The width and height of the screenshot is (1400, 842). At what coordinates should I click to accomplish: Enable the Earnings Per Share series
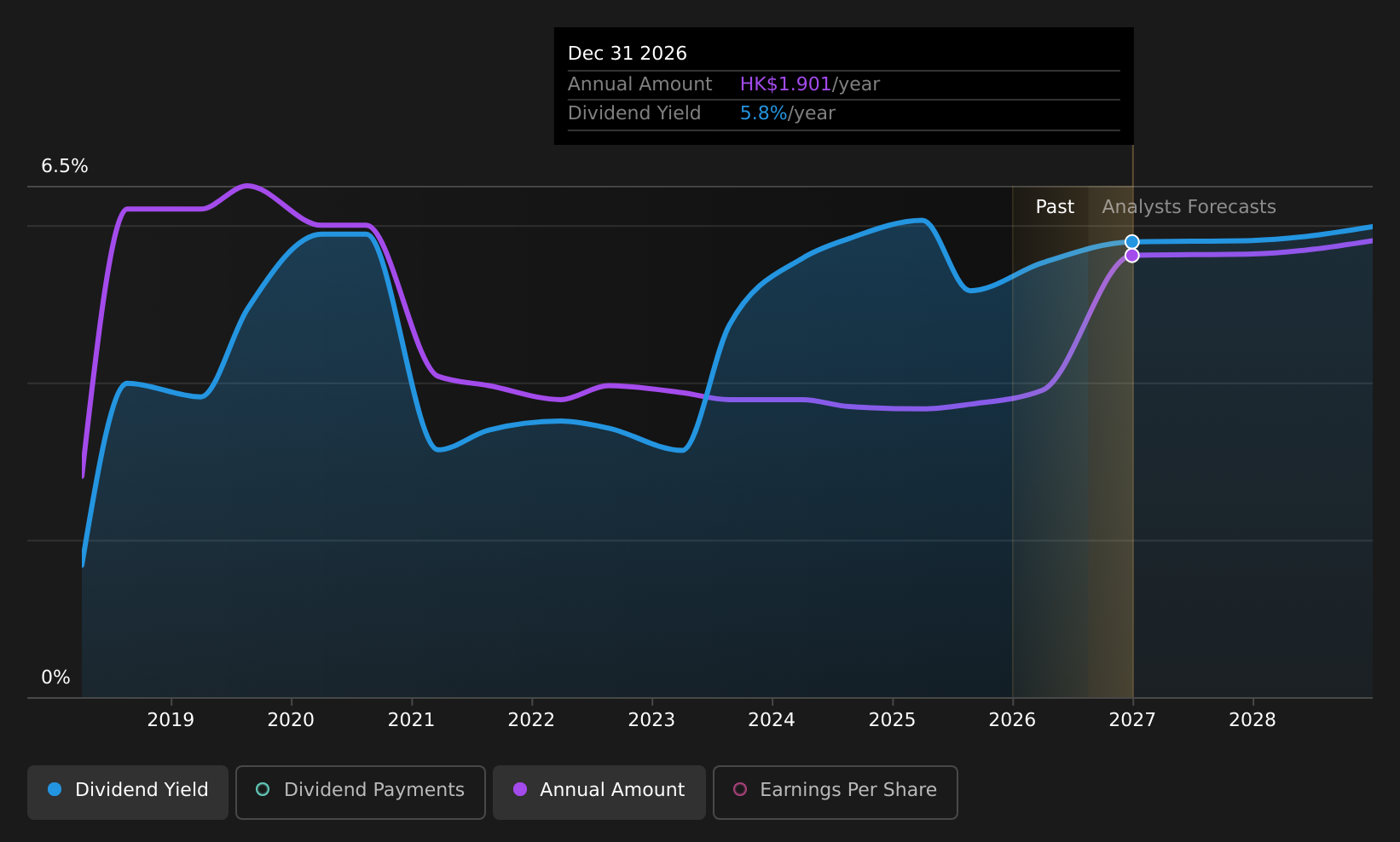[836, 793]
